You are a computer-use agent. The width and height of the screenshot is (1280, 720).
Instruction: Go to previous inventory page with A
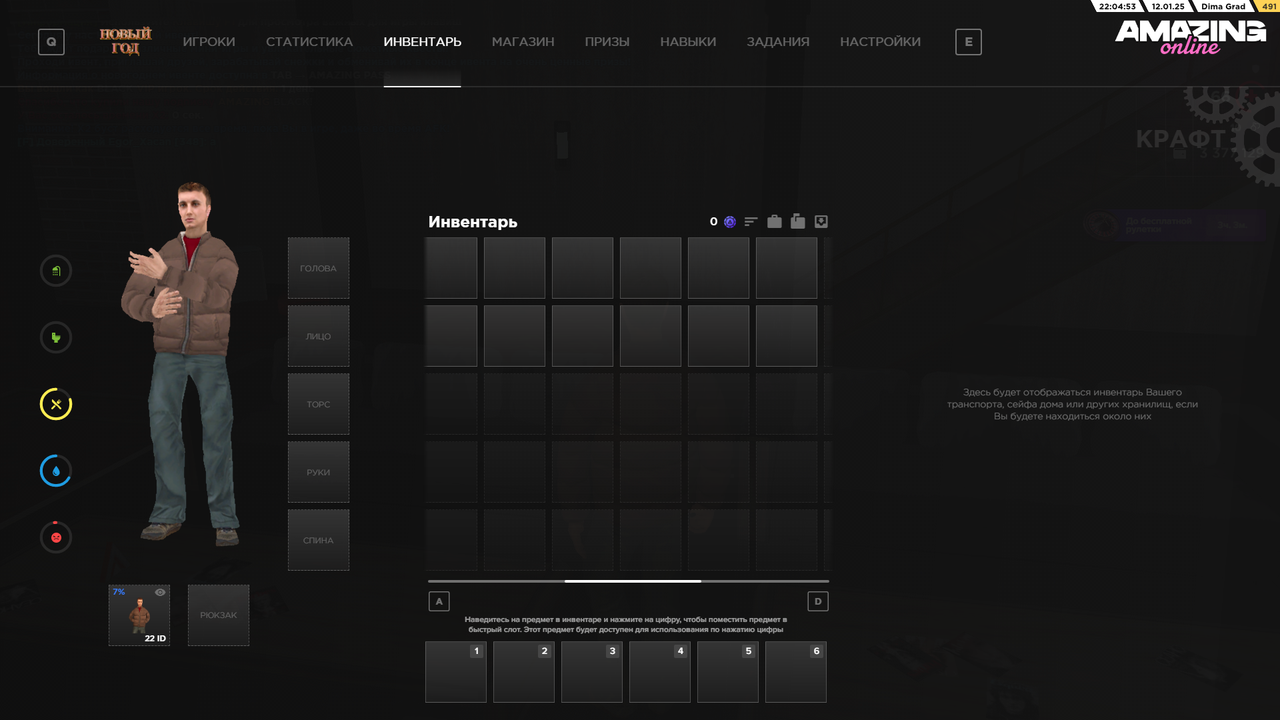(438, 601)
